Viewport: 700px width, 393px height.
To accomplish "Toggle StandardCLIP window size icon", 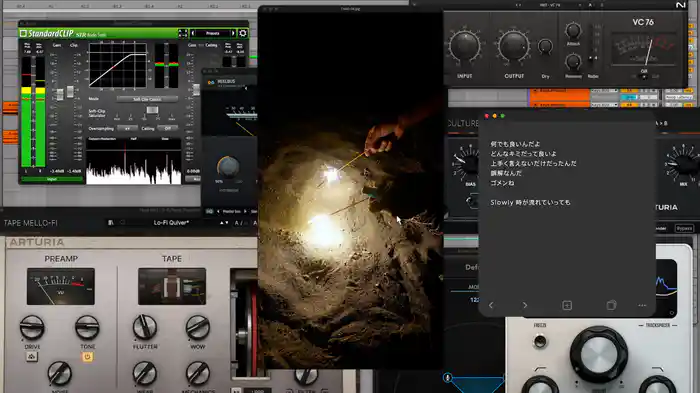I will 183,33.
